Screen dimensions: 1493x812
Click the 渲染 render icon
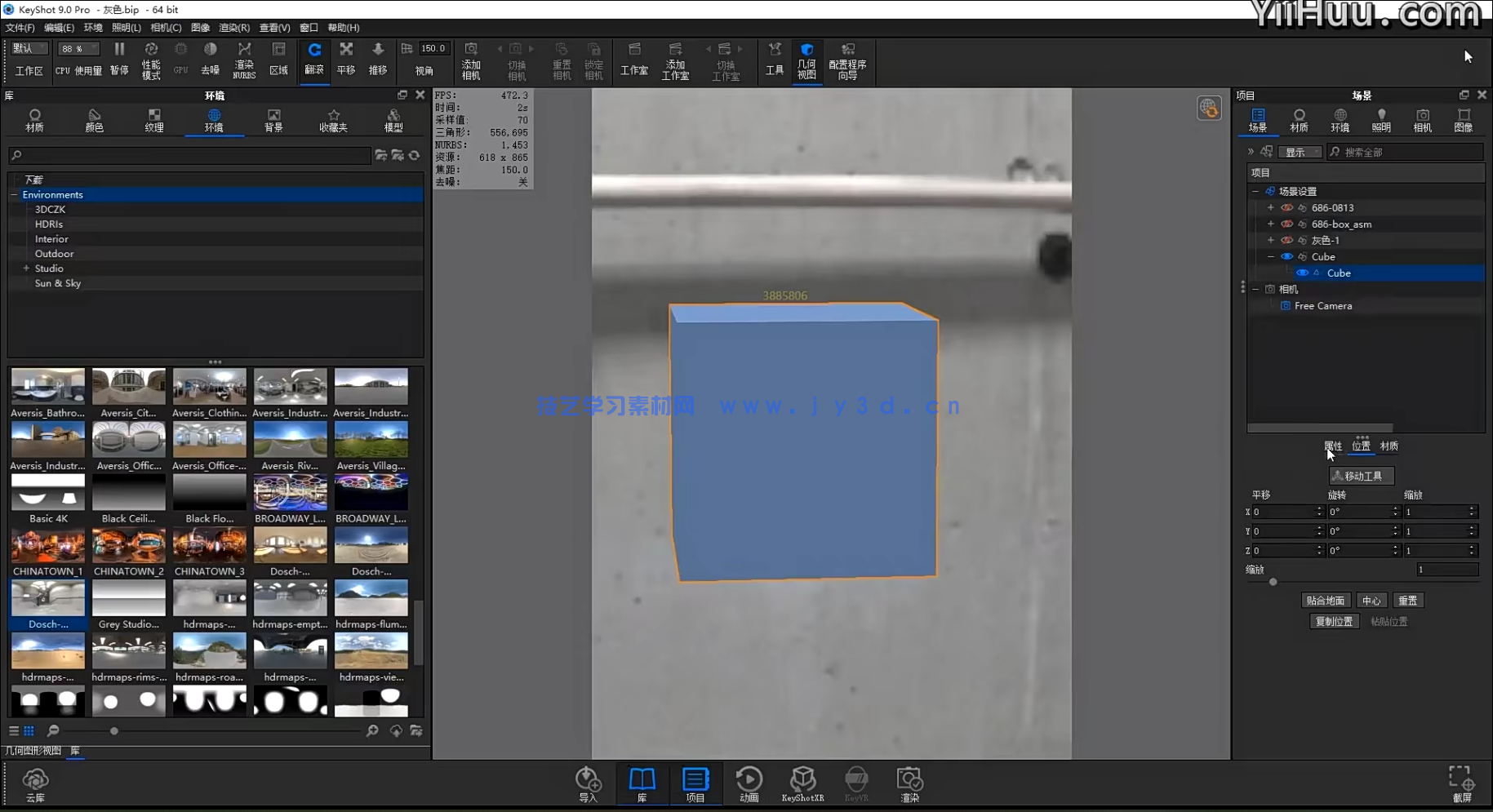[909, 783]
